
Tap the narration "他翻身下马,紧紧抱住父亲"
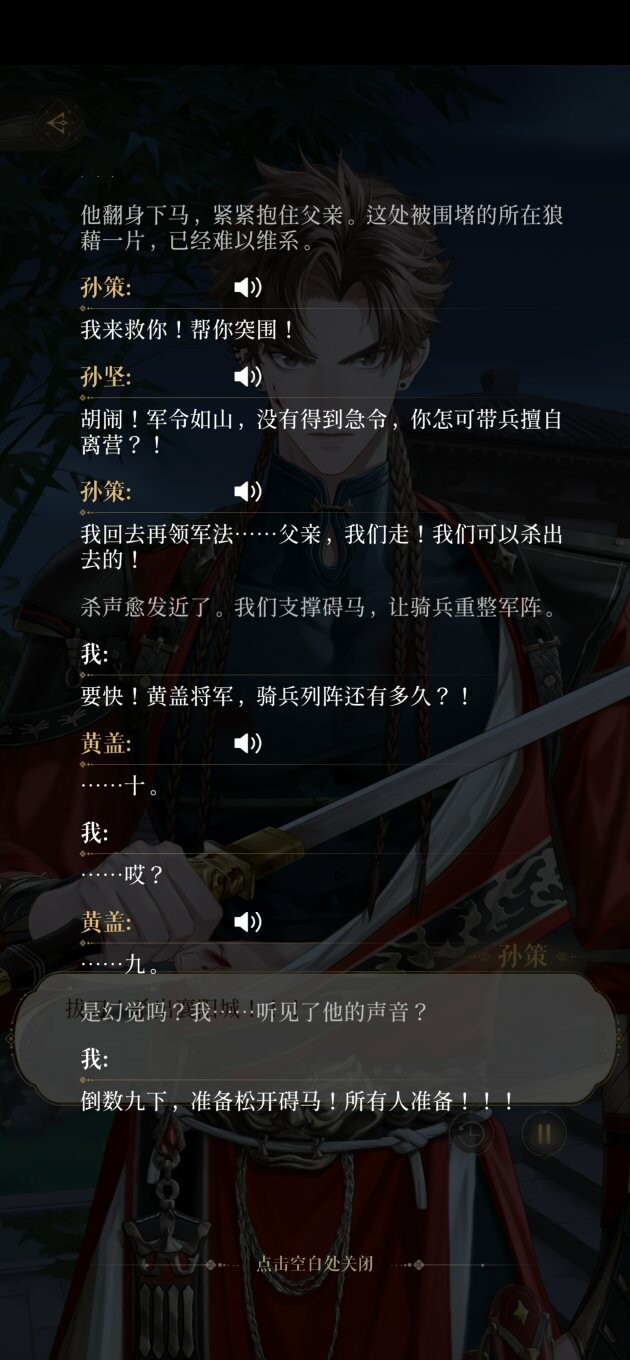coord(322,227)
